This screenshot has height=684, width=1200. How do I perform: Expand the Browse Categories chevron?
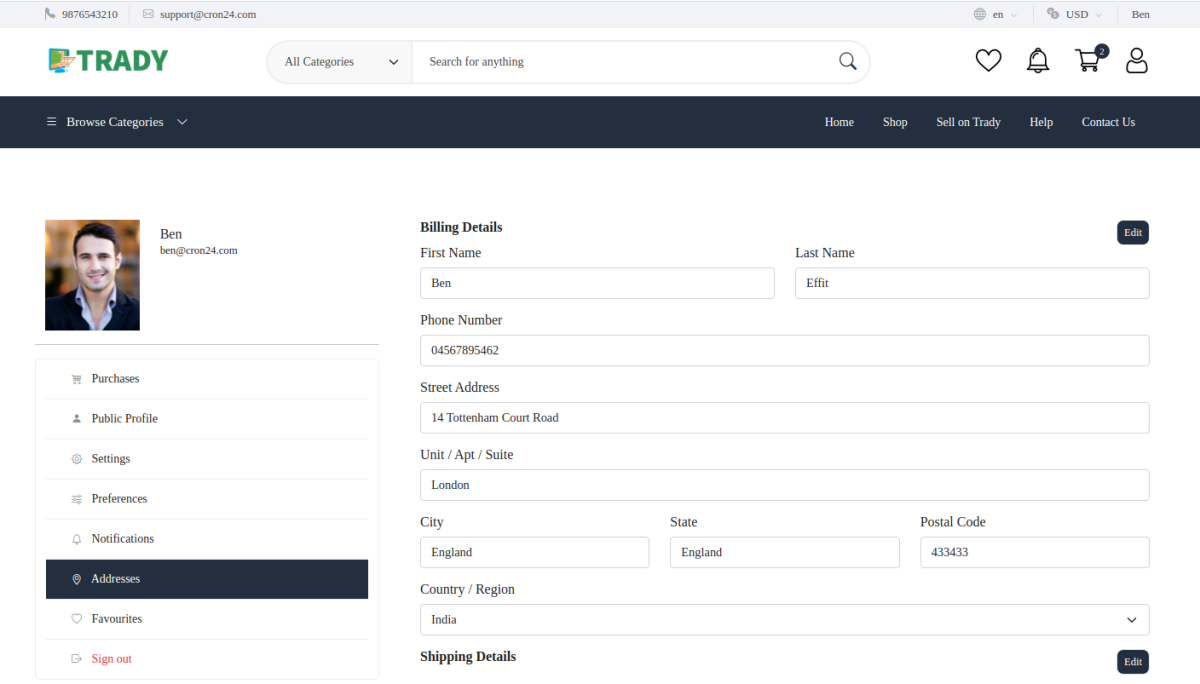click(x=182, y=122)
